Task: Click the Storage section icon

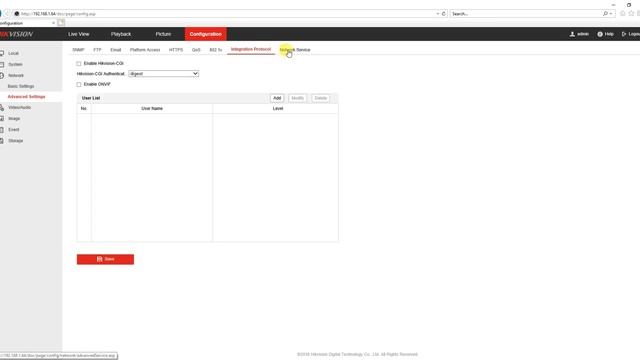Action: click(x=2, y=140)
